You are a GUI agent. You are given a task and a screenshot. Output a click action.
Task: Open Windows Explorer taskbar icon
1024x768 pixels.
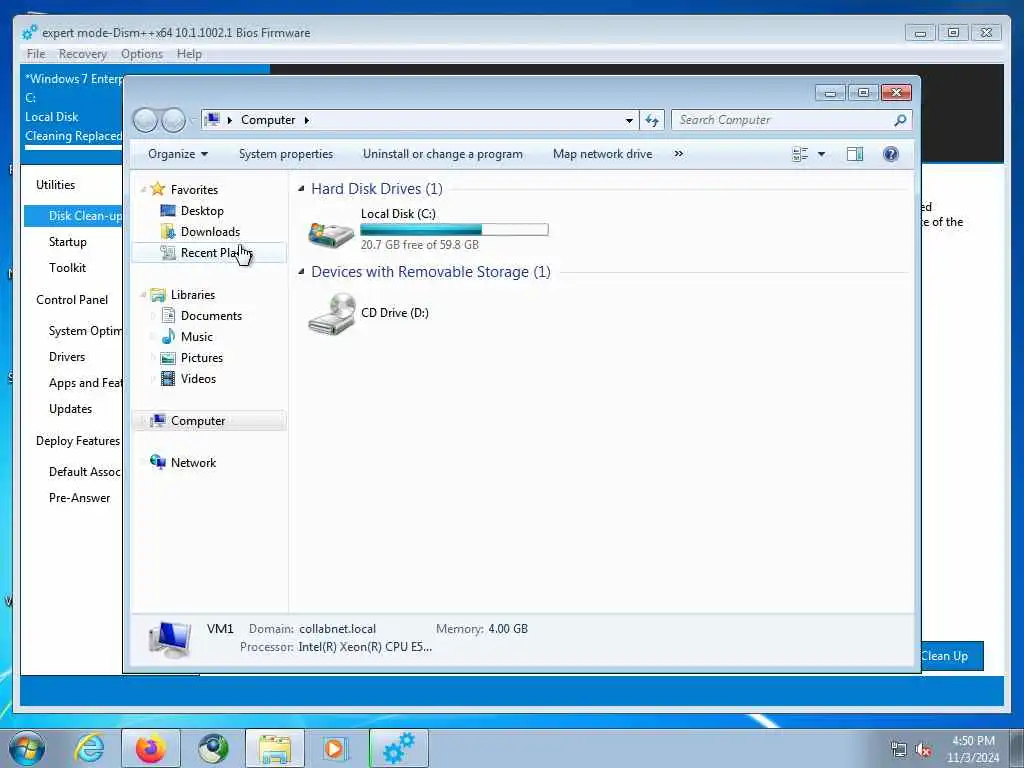point(275,748)
